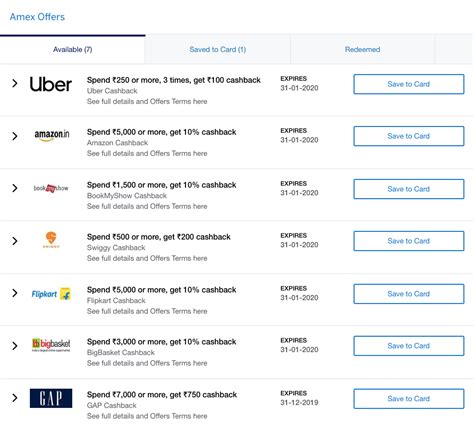Switch to the Saved to Card tab
Screen dimensions: 474x431
pyautogui.click(x=218, y=49)
